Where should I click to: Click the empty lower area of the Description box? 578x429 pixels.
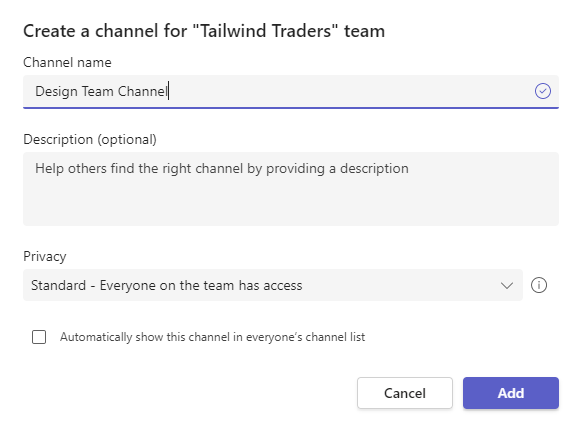(291, 205)
